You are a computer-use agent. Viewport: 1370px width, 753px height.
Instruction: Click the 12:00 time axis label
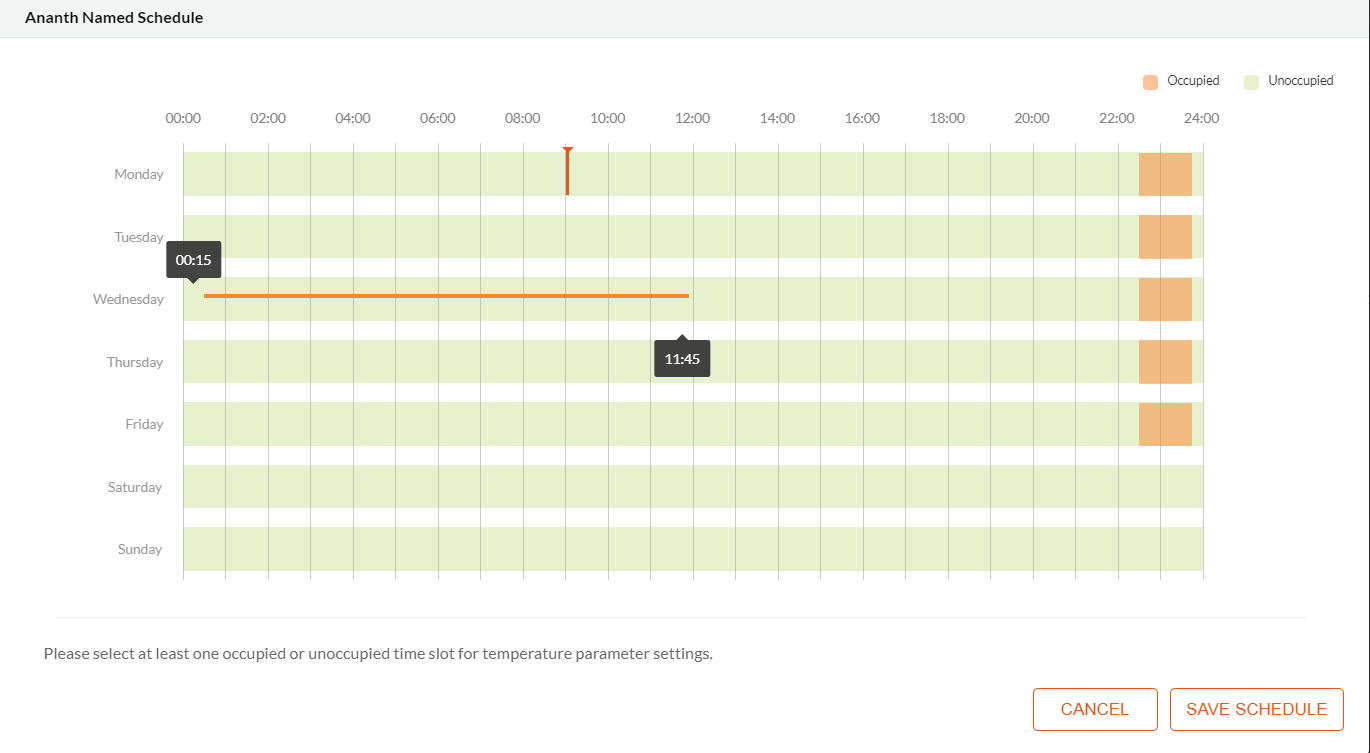coord(692,117)
